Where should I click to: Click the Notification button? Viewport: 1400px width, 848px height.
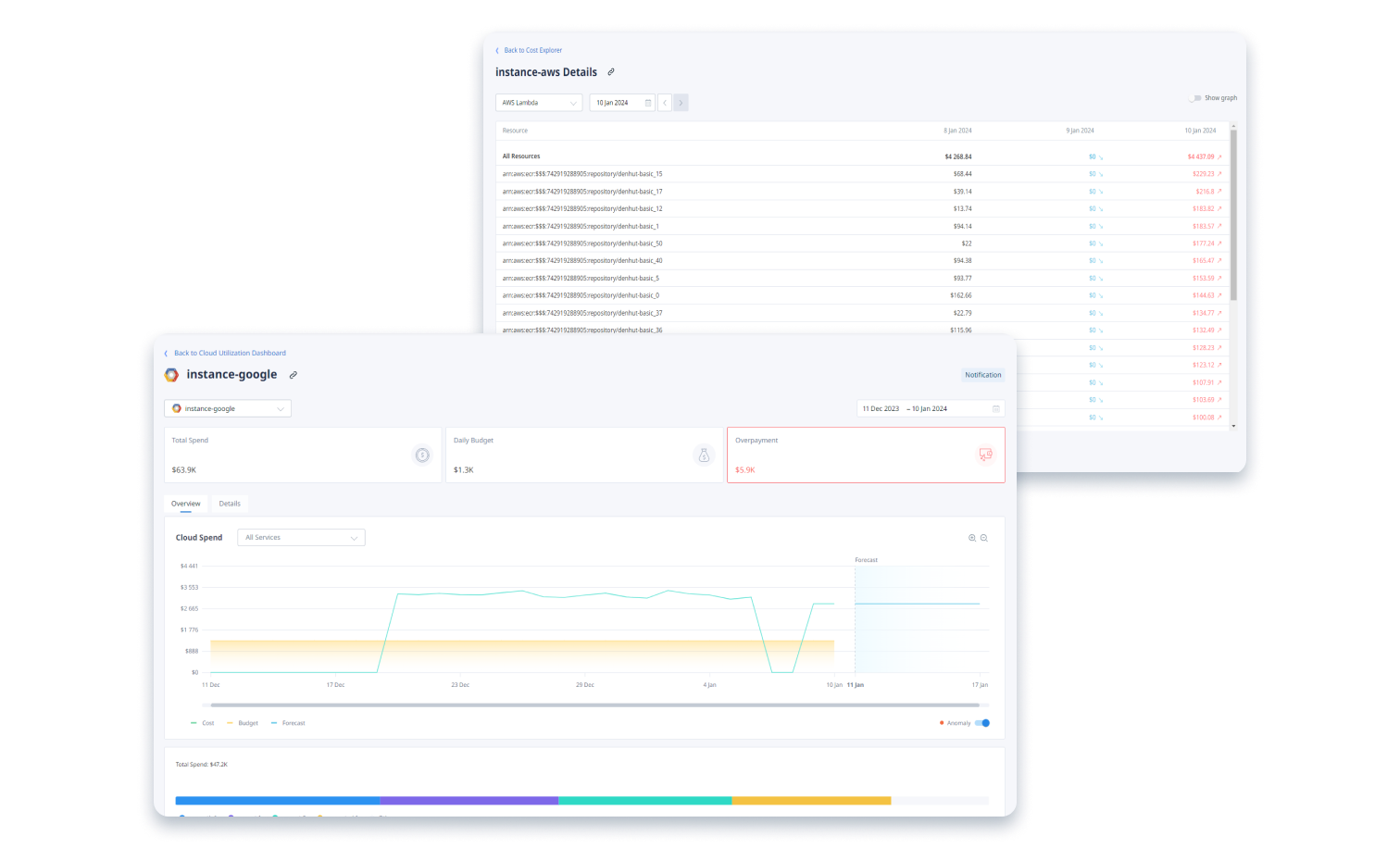(x=983, y=375)
